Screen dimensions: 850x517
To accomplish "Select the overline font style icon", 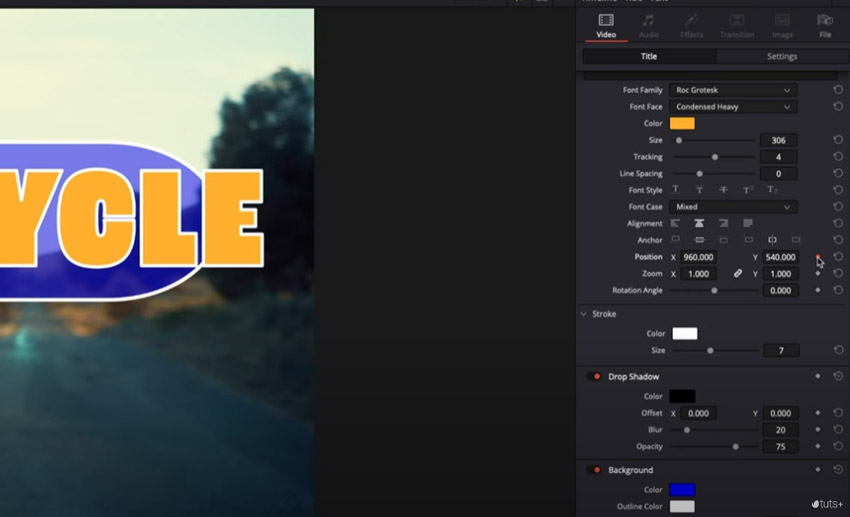I will pos(699,190).
